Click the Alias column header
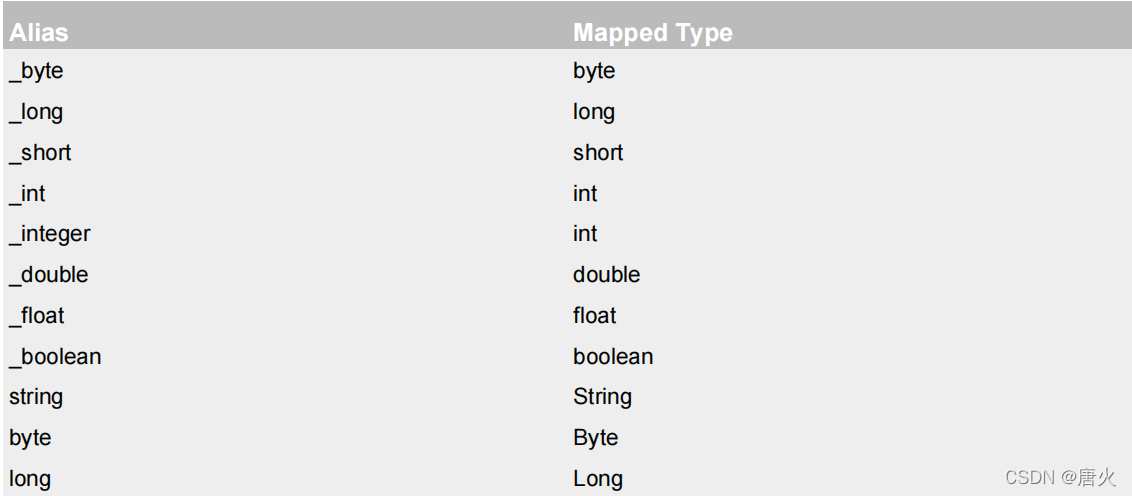Image resolution: width=1132 pixels, height=496 pixels. 38,32
